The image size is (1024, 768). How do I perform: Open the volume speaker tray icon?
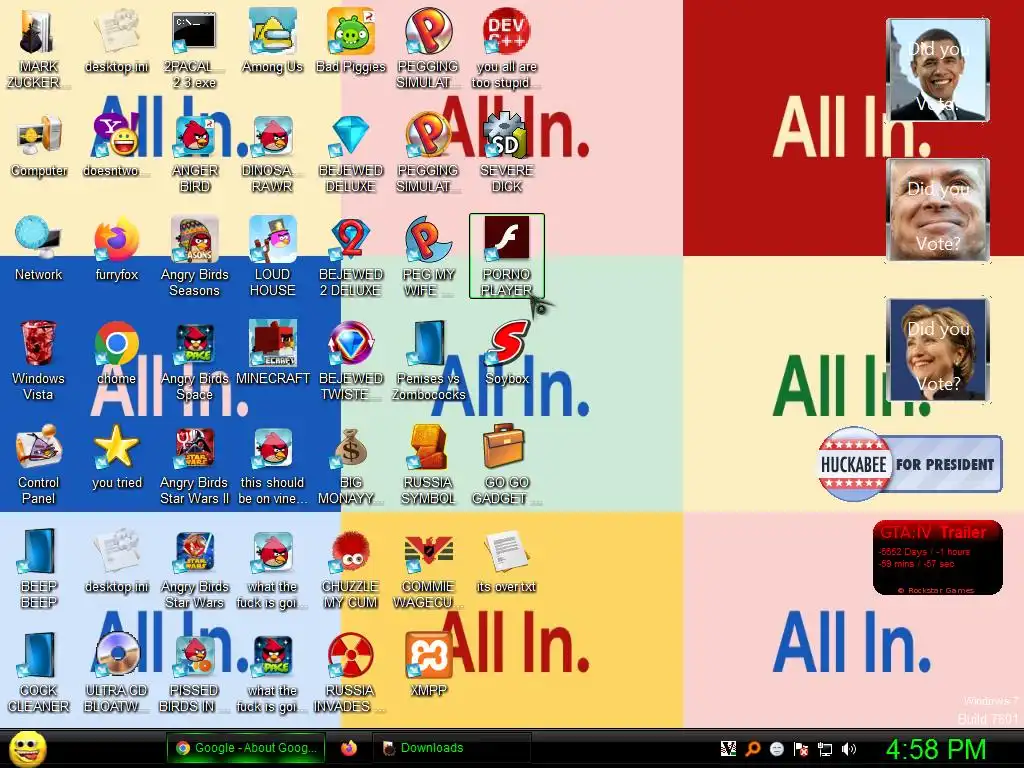[849, 749]
